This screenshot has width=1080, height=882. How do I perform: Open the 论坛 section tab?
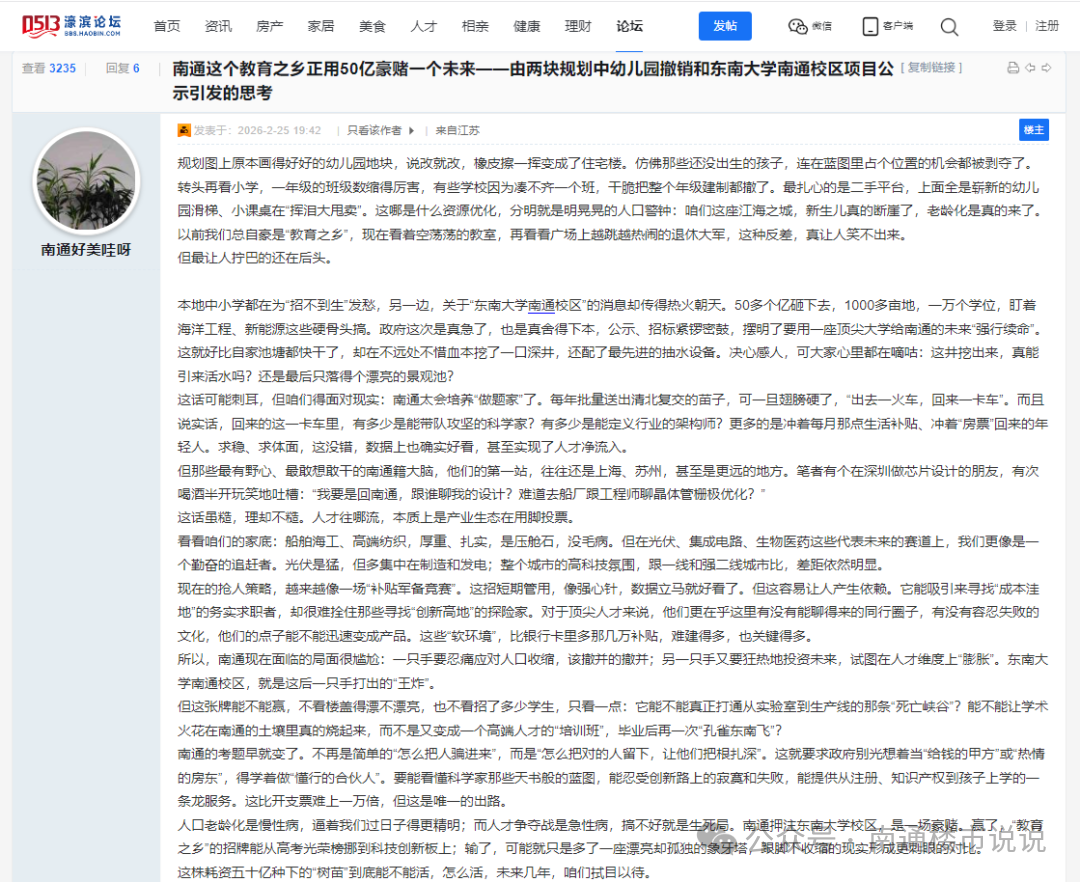tap(629, 27)
